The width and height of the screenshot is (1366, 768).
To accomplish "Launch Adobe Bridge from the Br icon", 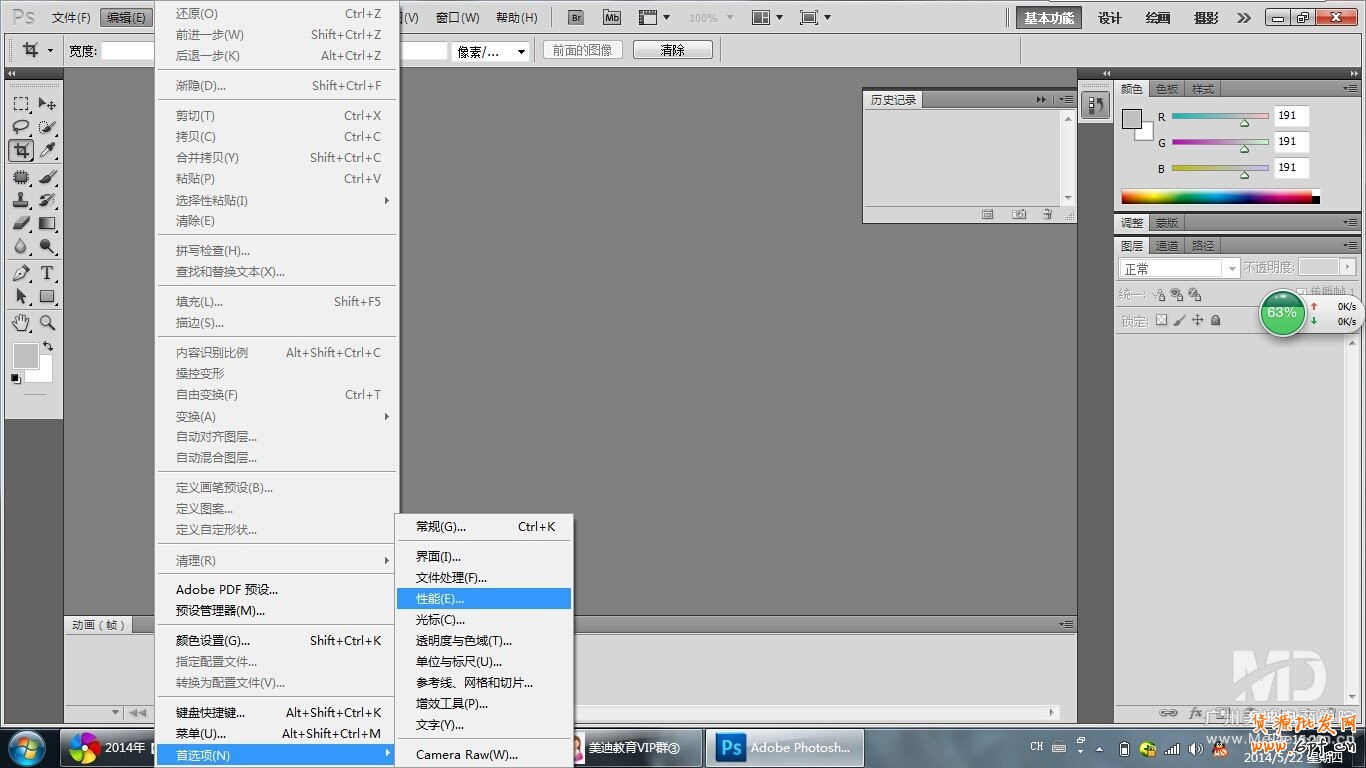I will pyautogui.click(x=575, y=18).
